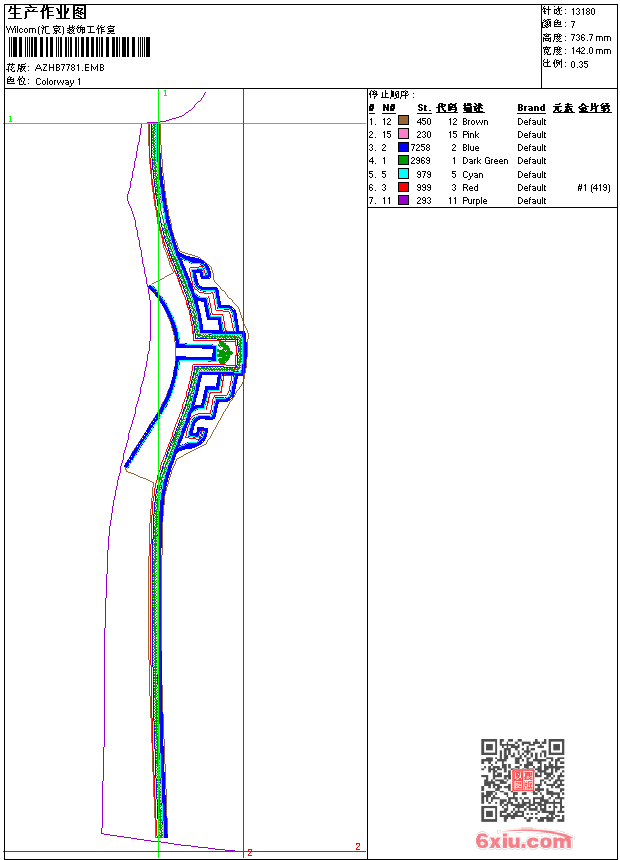Select the Cyan color swatch
Screen dimensions: 620x860
404,174
